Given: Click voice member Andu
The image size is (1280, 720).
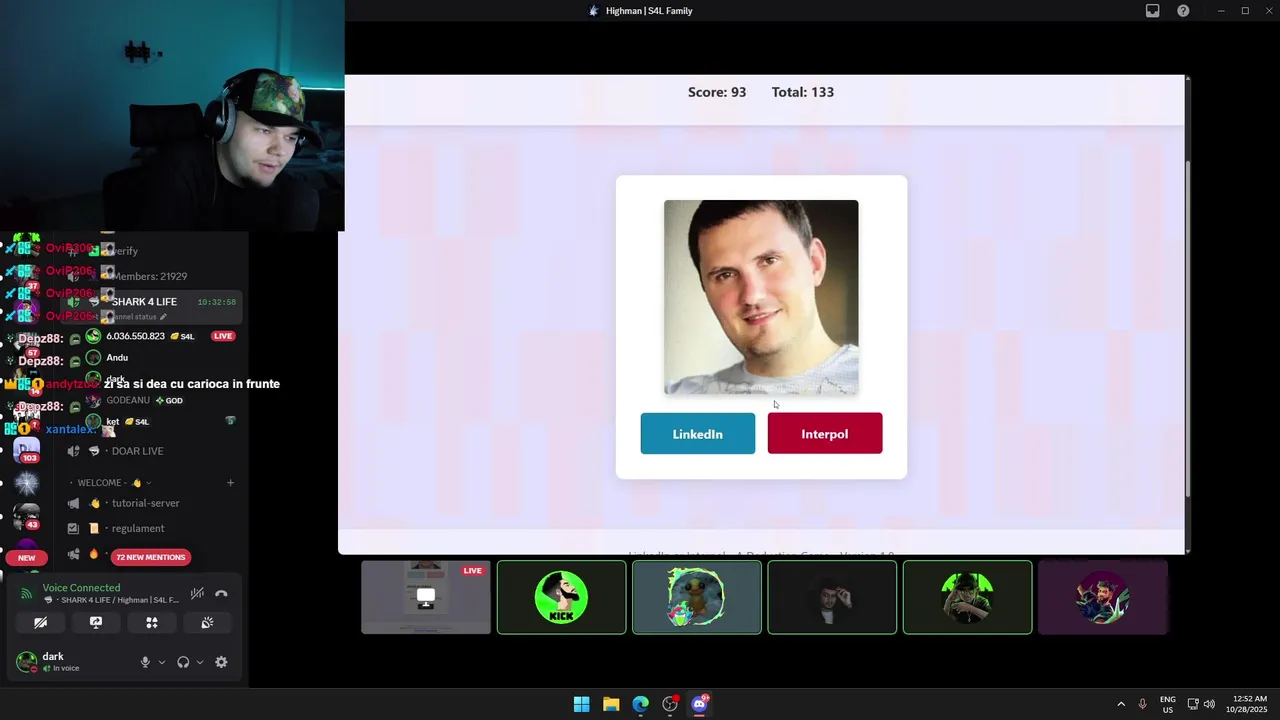Looking at the screenshot, I should (x=117, y=357).
